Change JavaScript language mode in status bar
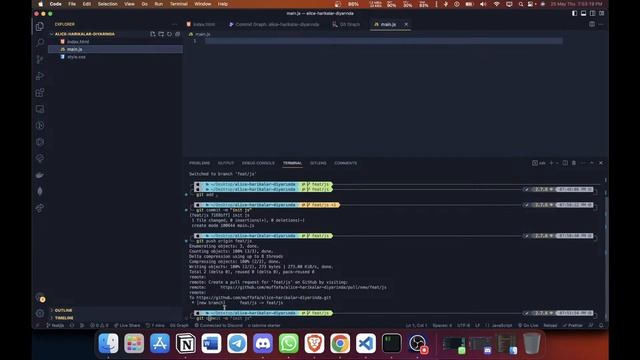 coord(502,325)
